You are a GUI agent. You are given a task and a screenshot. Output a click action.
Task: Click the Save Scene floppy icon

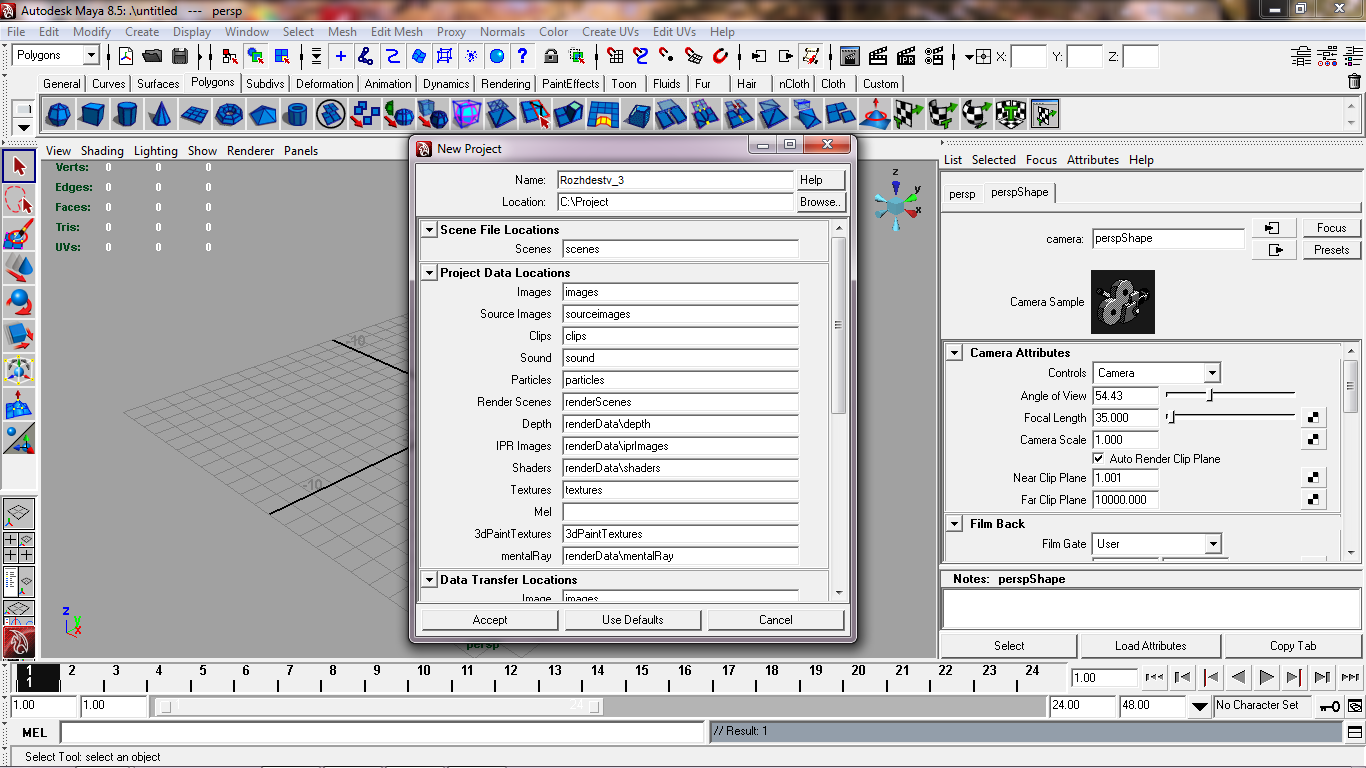(180, 56)
